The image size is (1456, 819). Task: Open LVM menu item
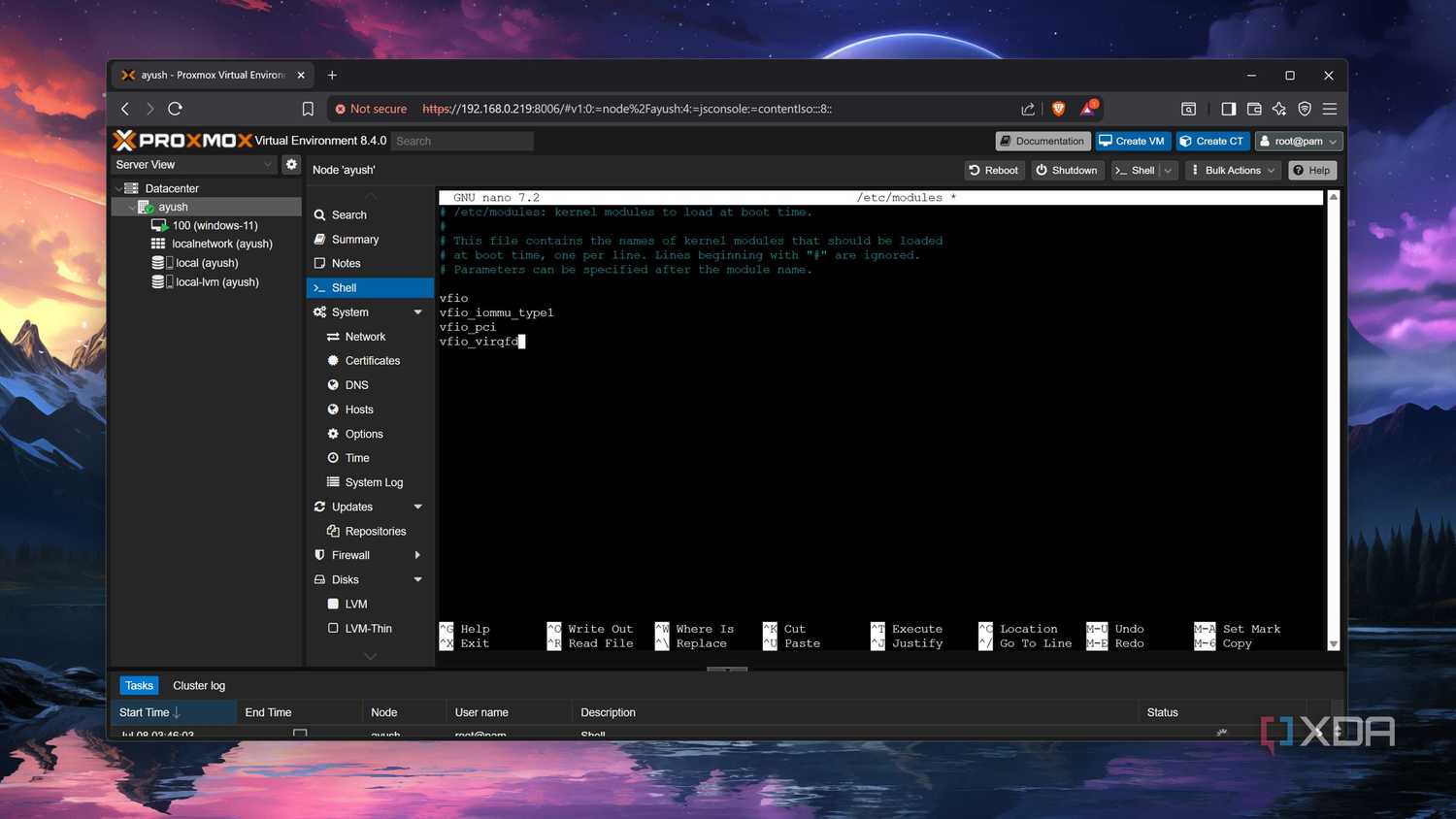(x=370, y=604)
